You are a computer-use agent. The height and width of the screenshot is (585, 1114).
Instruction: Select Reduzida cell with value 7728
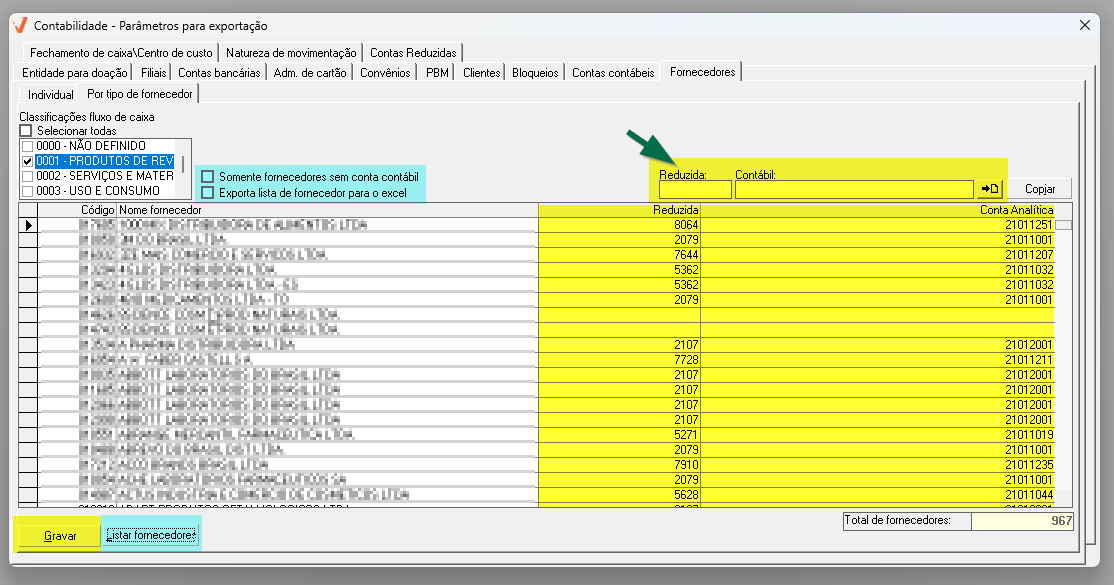pyautogui.click(x=620, y=360)
